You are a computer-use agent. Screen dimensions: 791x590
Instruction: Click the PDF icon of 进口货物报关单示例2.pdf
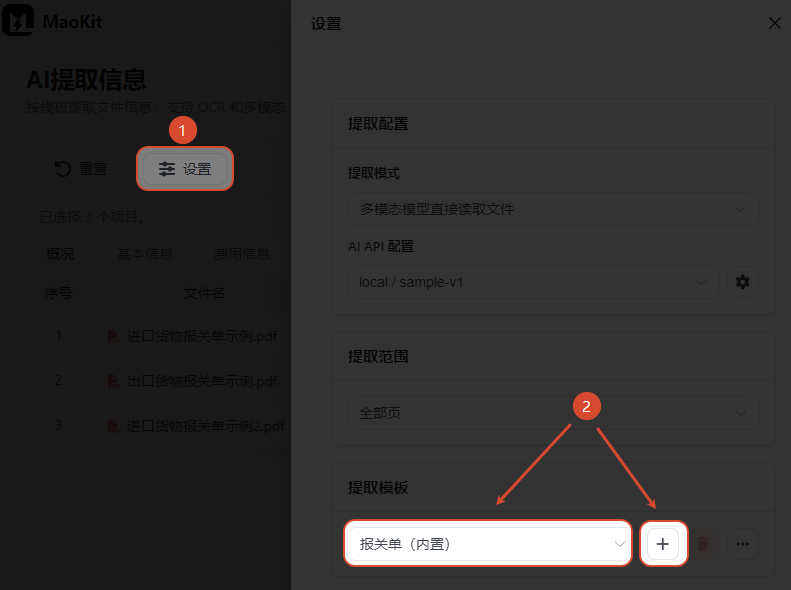click(114, 426)
